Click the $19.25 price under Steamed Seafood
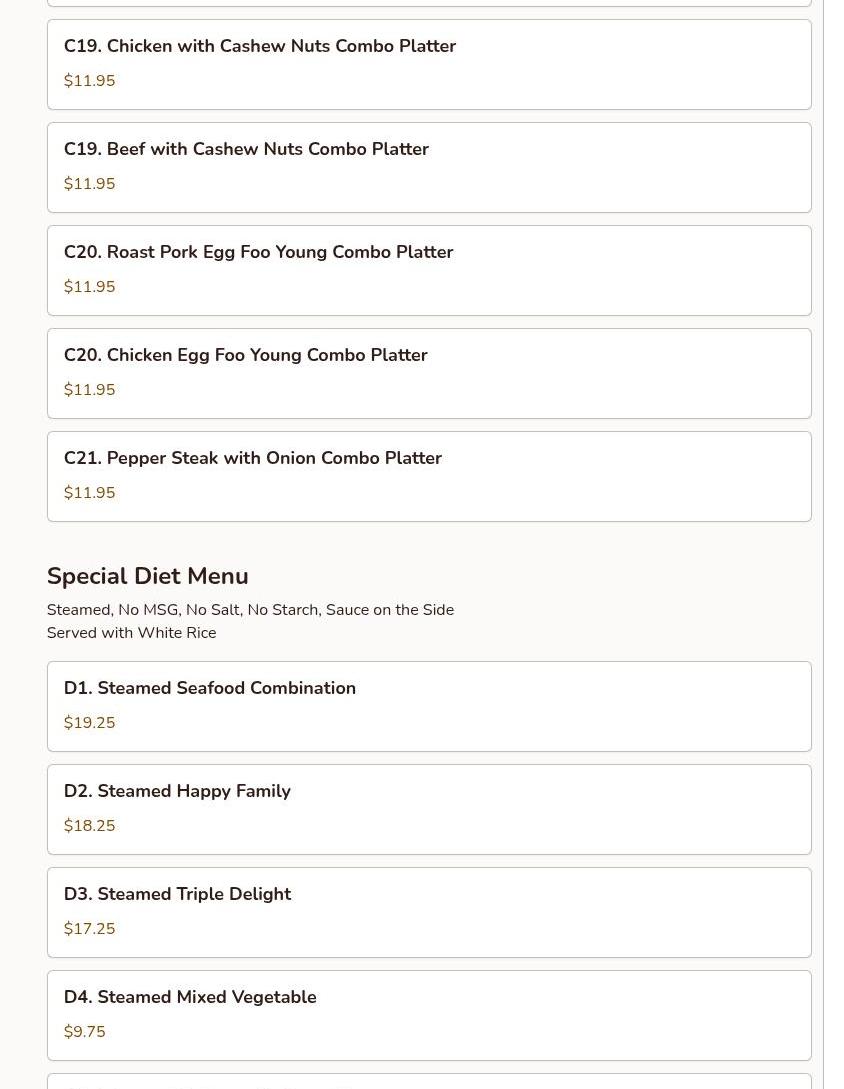This screenshot has height=1089, width=844. tap(89, 723)
